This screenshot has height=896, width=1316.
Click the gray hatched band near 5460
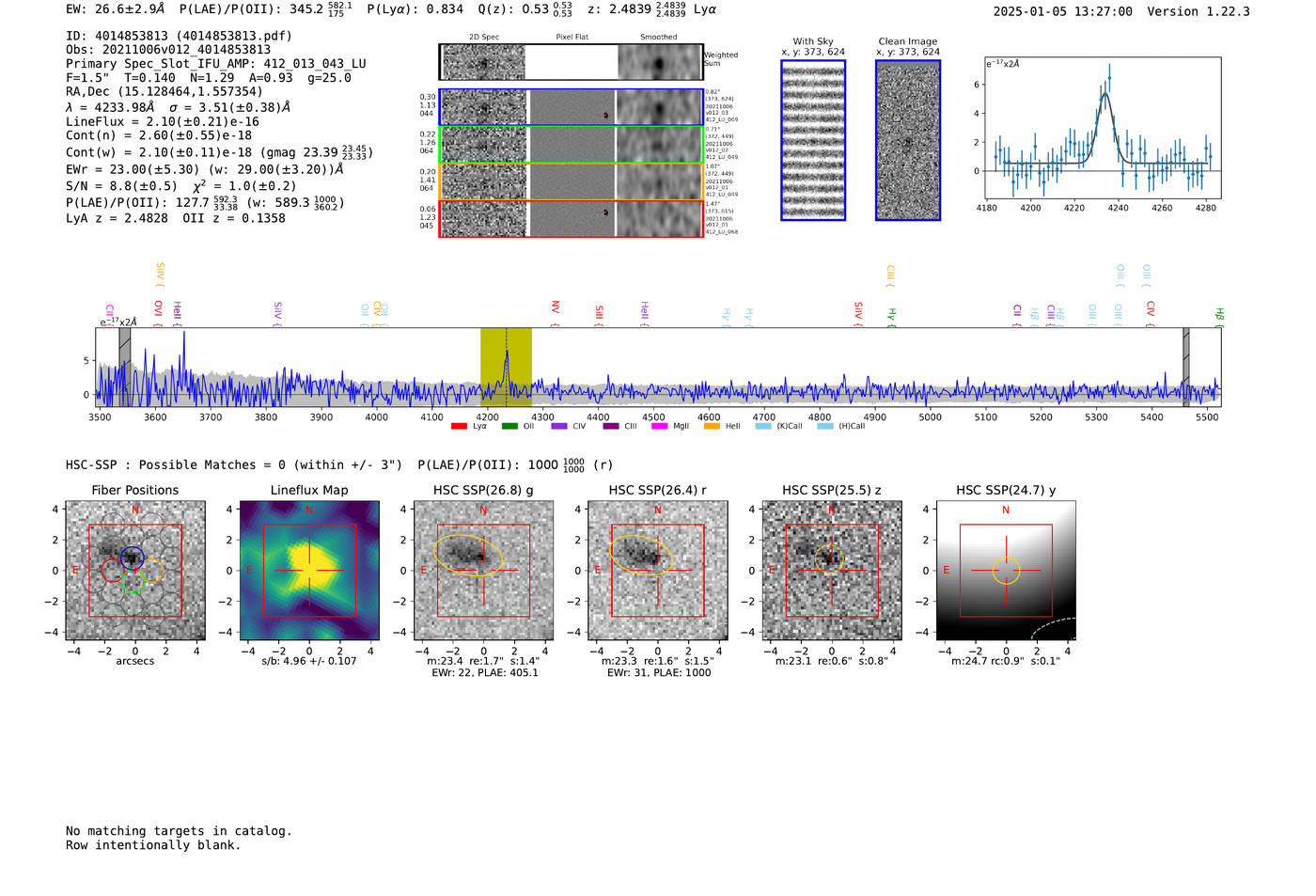pyautogui.click(x=1186, y=367)
